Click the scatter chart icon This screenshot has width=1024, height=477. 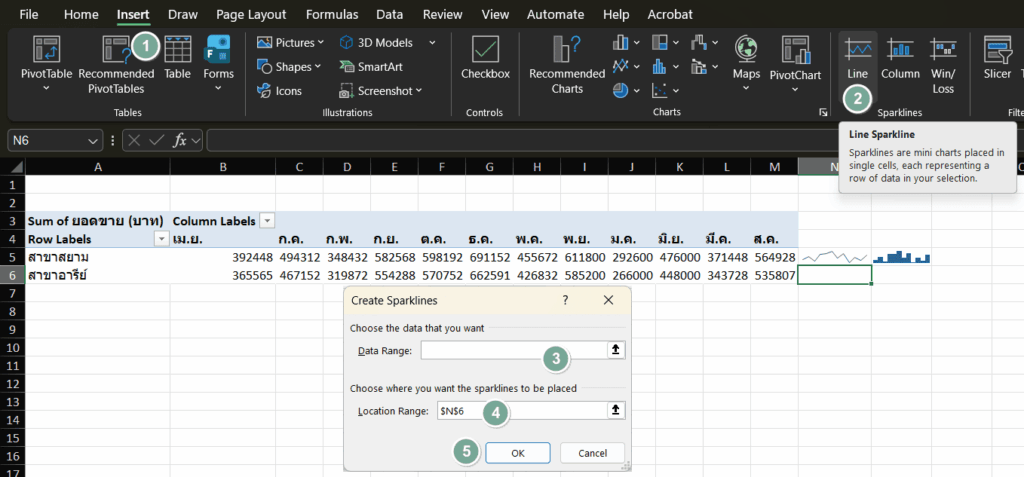[x=660, y=90]
